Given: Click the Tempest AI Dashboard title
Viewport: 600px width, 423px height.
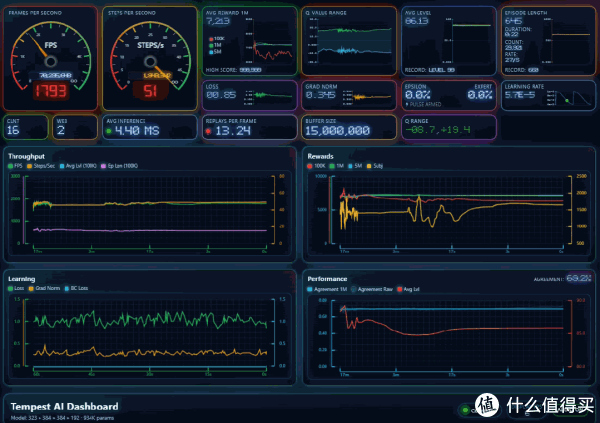Looking at the screenshot, I should [64, 406].
